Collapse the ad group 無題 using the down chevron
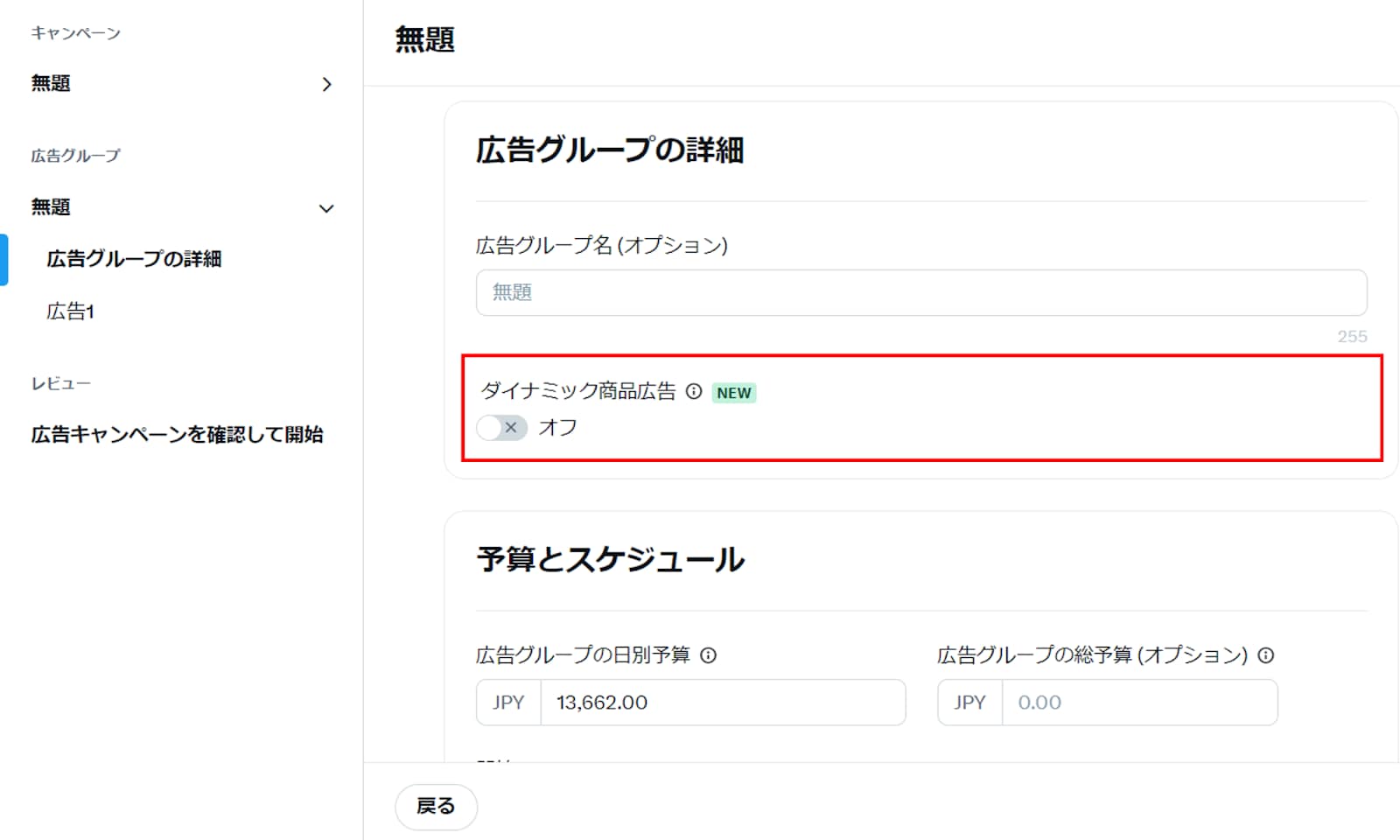Viewport: 1400px width, 840px height. coord(326,208)
